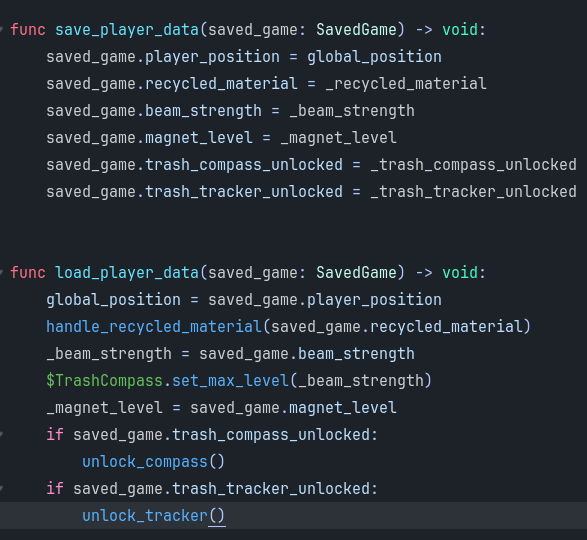Place cursor on unlock_tracker() call
The image size is (587, 540).
153,516
